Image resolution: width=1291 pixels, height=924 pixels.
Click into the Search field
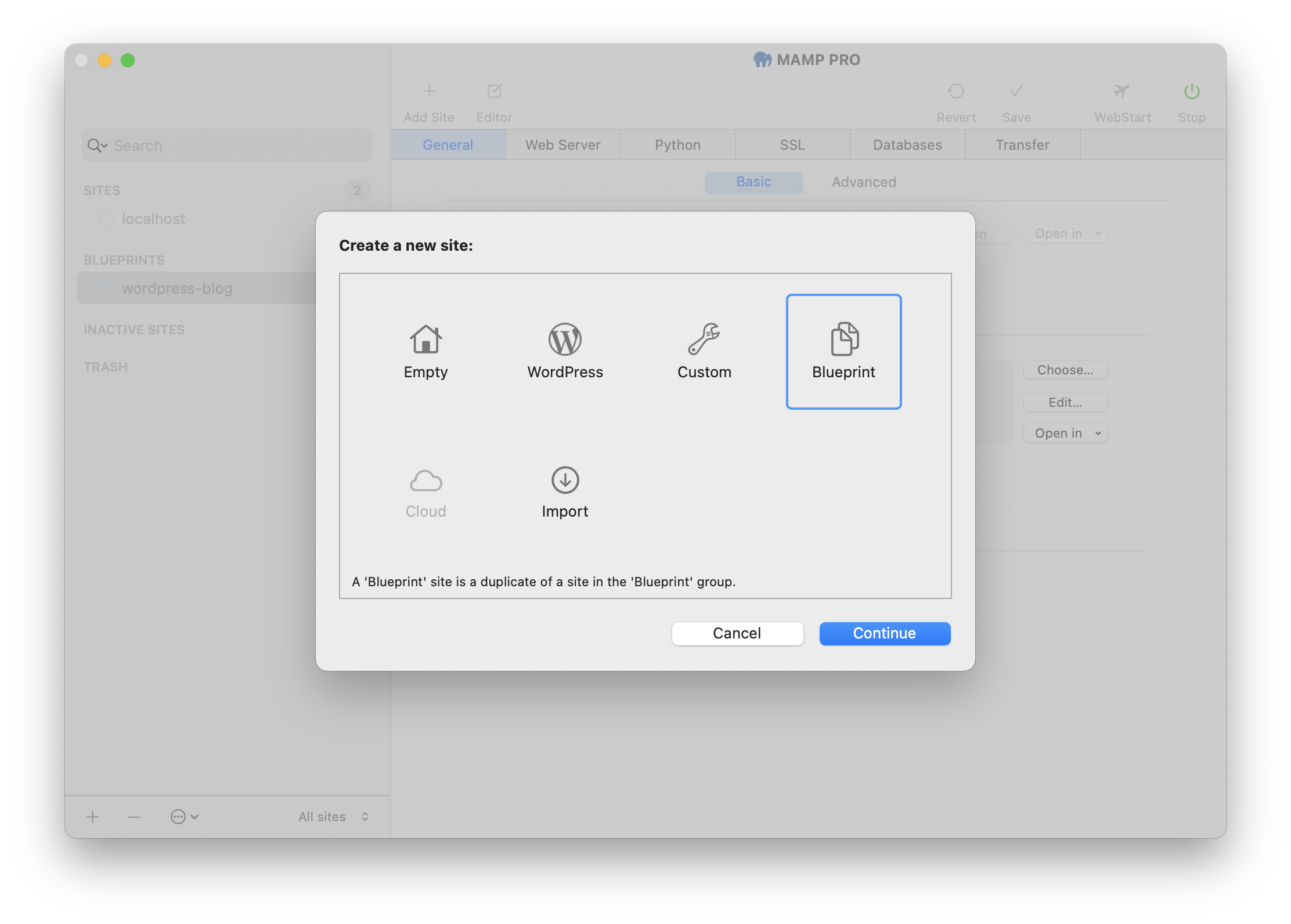tap(227, 146)
